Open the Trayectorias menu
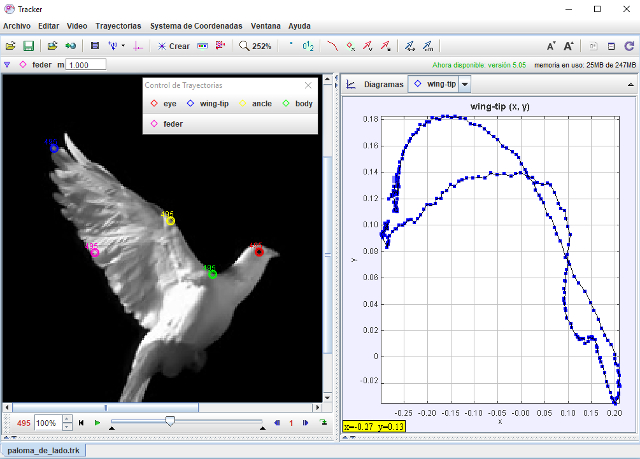 [x=118, y=25]
